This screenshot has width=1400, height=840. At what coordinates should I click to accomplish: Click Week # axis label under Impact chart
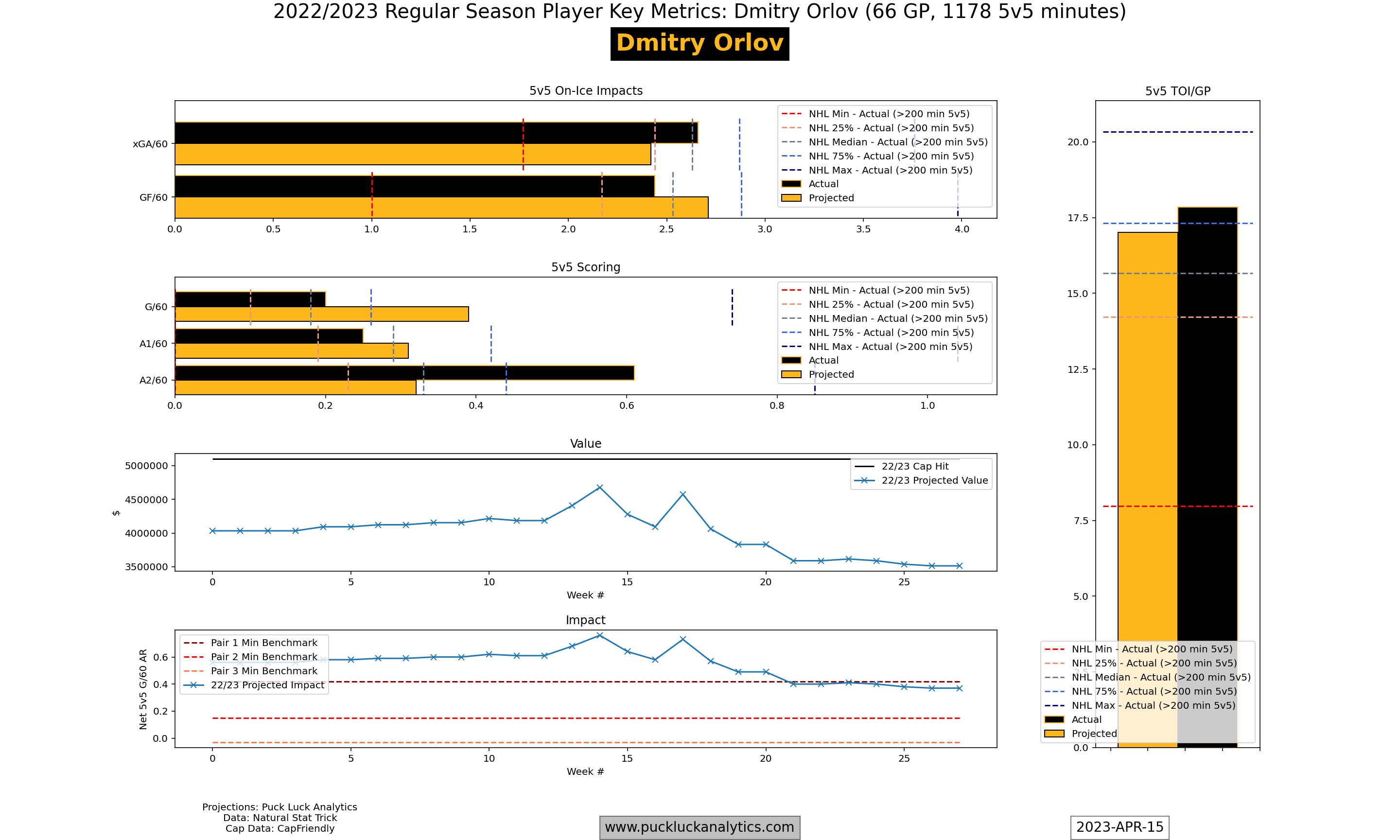(586, 771)
